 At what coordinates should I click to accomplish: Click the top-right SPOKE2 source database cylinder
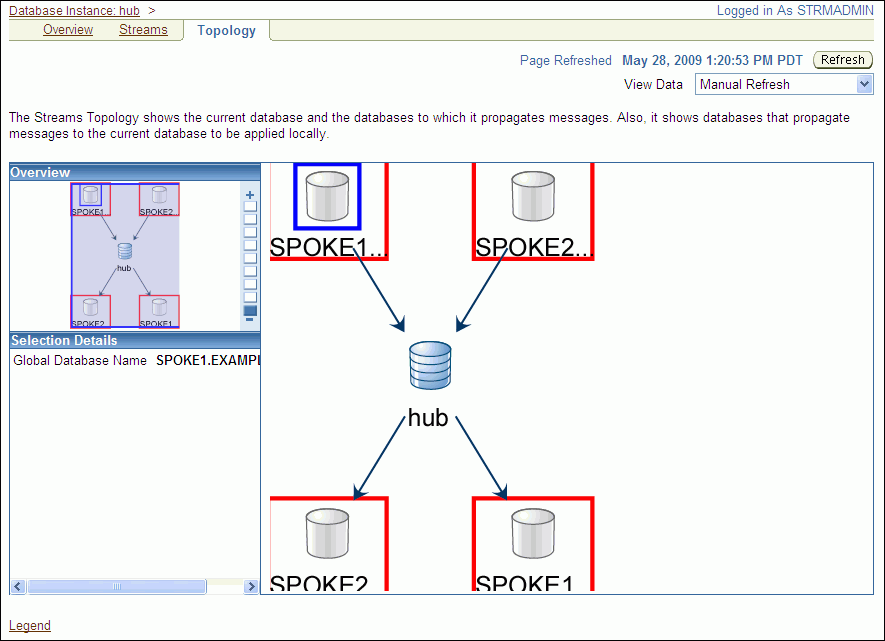(533, 196)
